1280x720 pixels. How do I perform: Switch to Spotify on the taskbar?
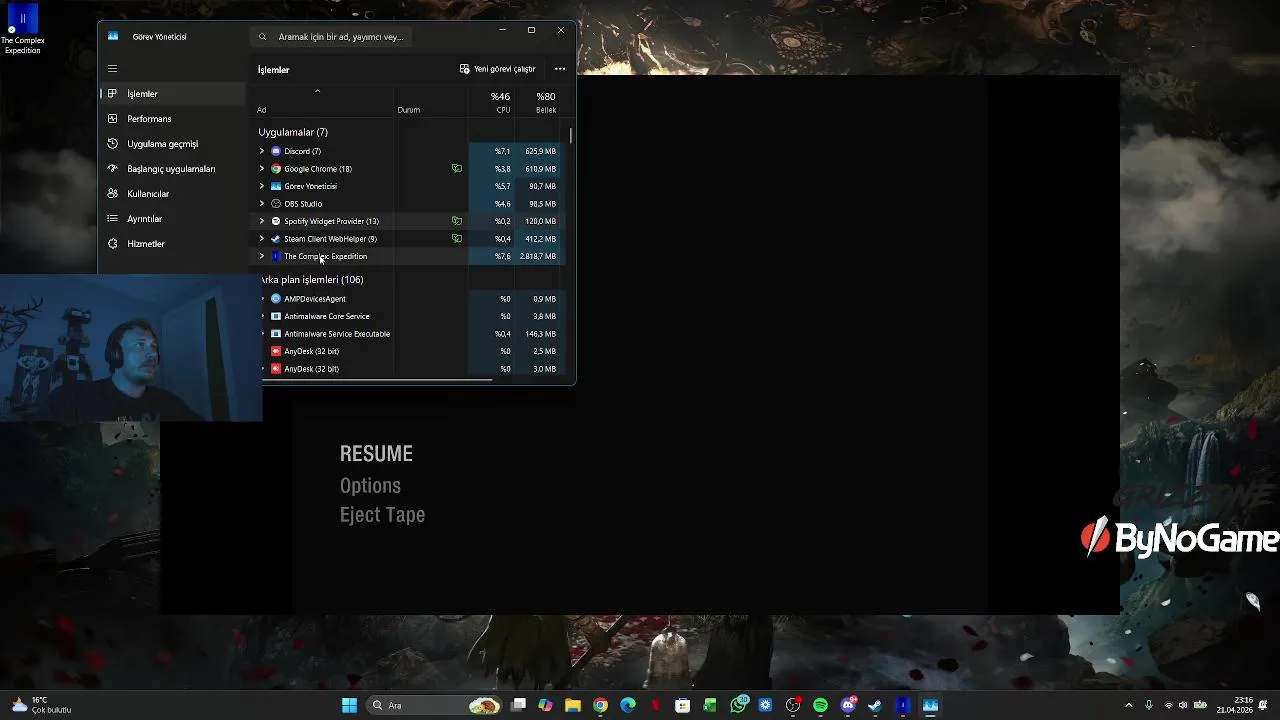821,705
